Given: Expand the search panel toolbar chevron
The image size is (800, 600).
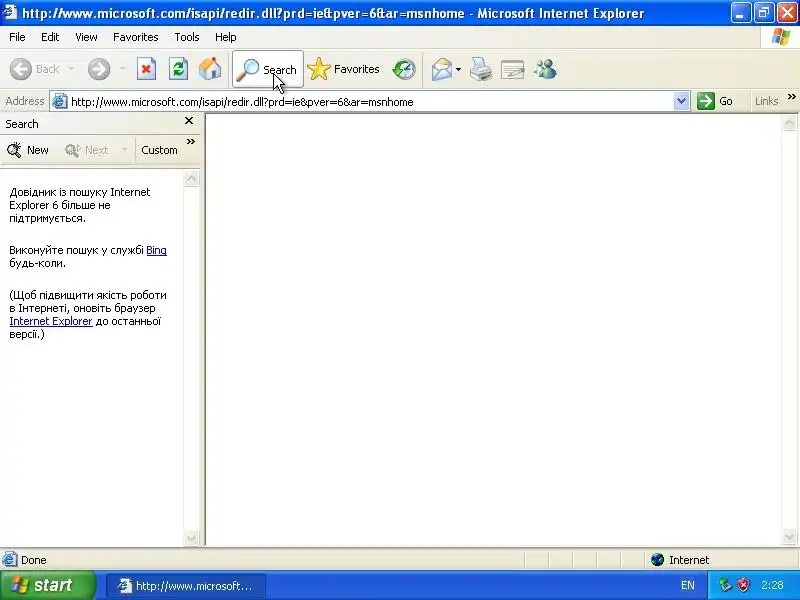Looking at the screenshot, I should 191,142.
